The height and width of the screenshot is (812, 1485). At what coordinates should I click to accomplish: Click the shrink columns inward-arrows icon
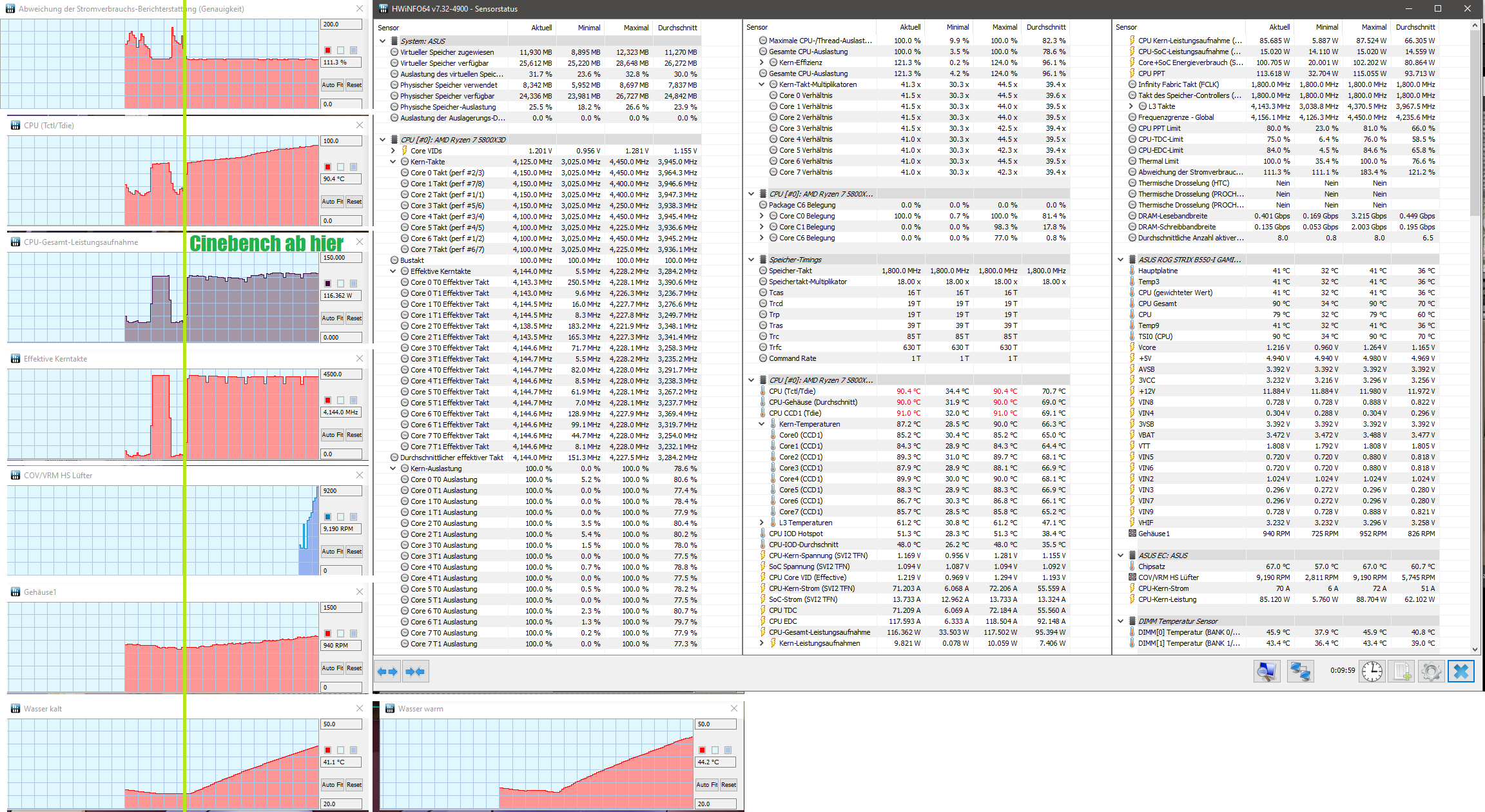tap(415, 672)
